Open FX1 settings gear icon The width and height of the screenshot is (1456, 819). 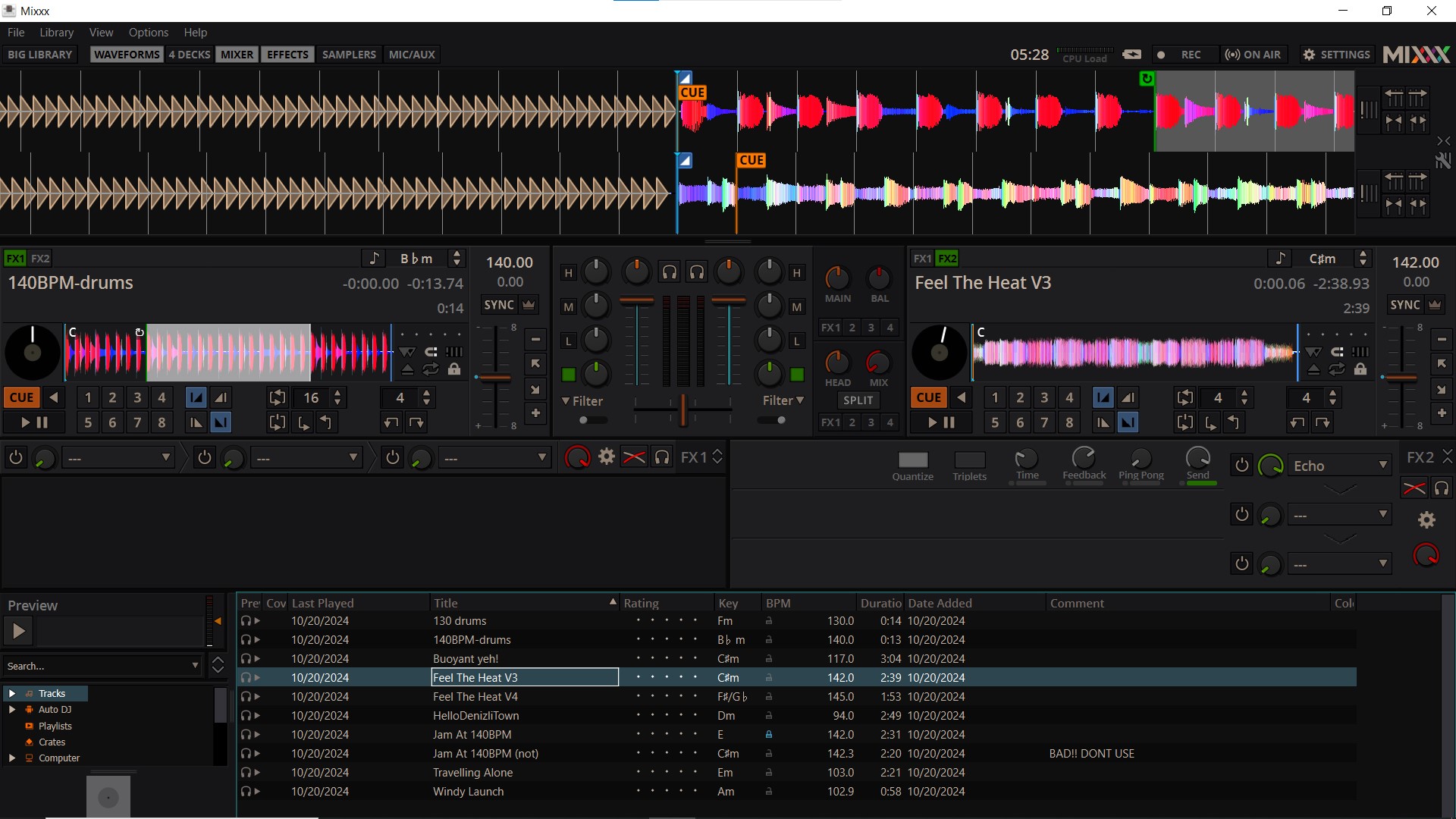click(x=607, y=457)
